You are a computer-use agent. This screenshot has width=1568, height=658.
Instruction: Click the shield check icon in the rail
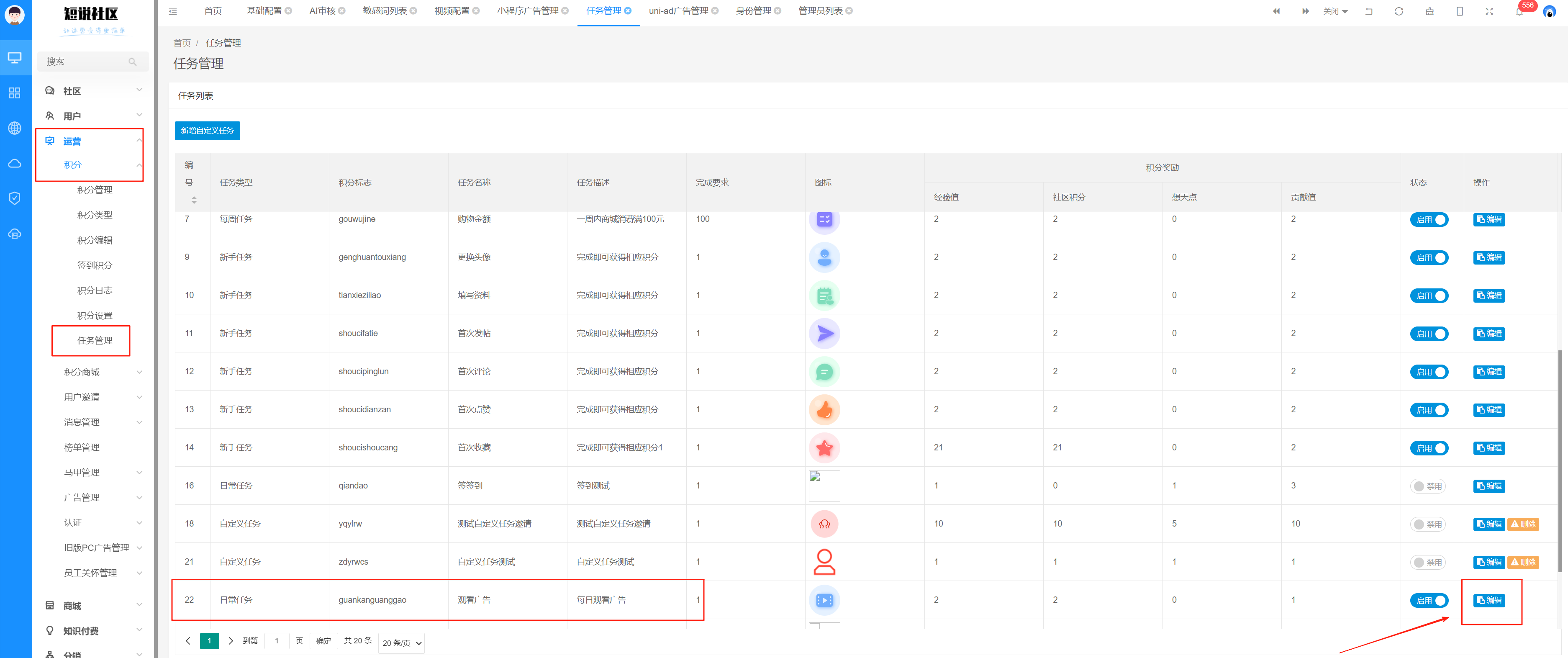15,198
